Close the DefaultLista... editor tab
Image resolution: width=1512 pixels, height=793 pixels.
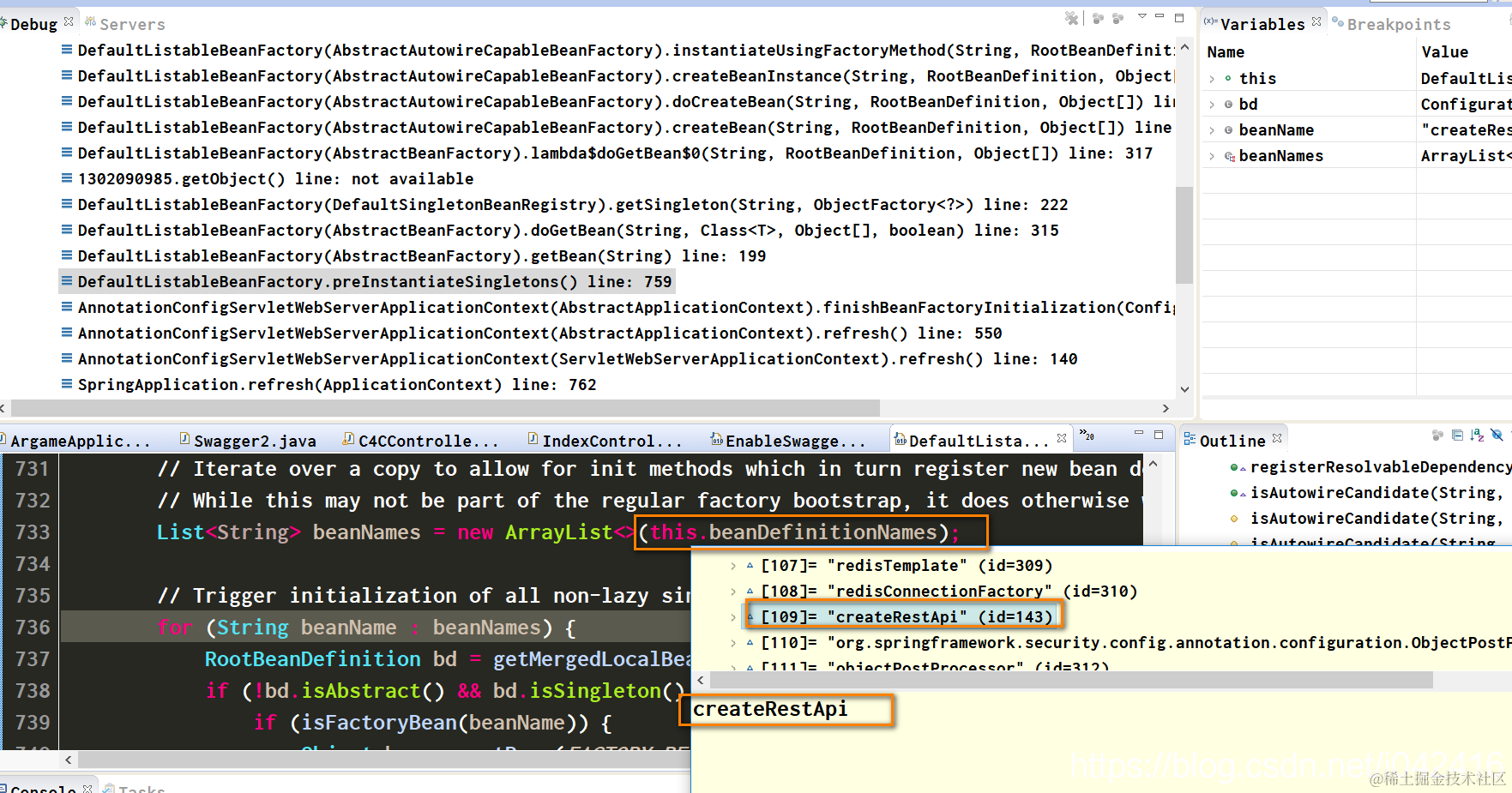(1062, 438)
